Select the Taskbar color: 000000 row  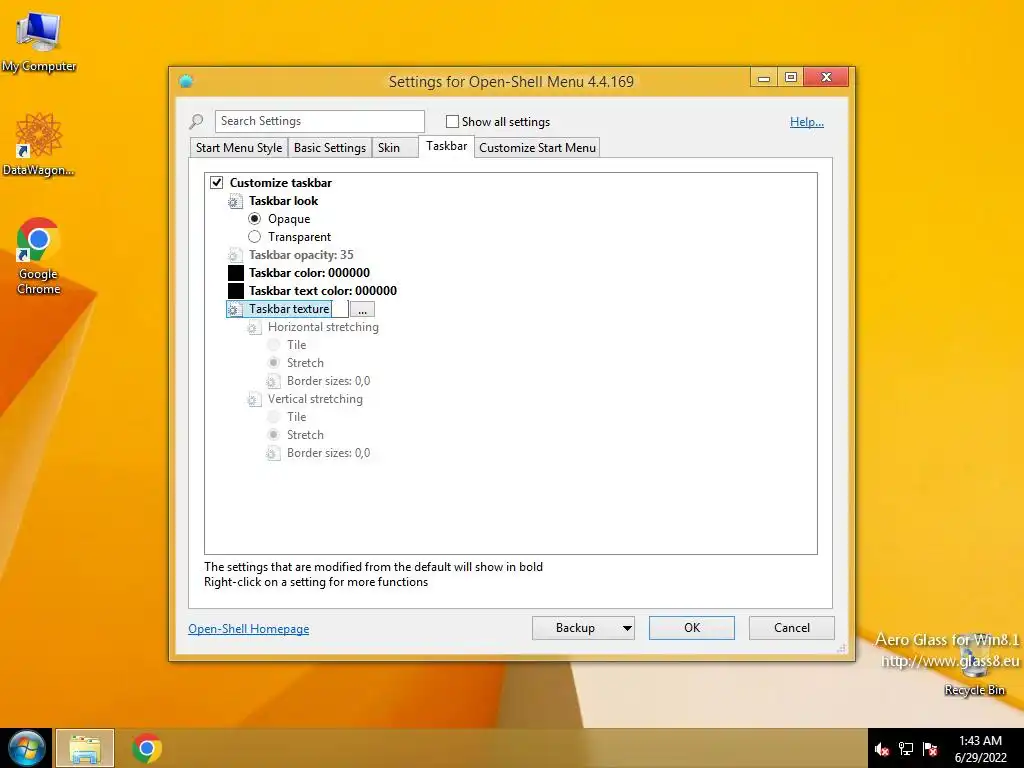[309, 273]
